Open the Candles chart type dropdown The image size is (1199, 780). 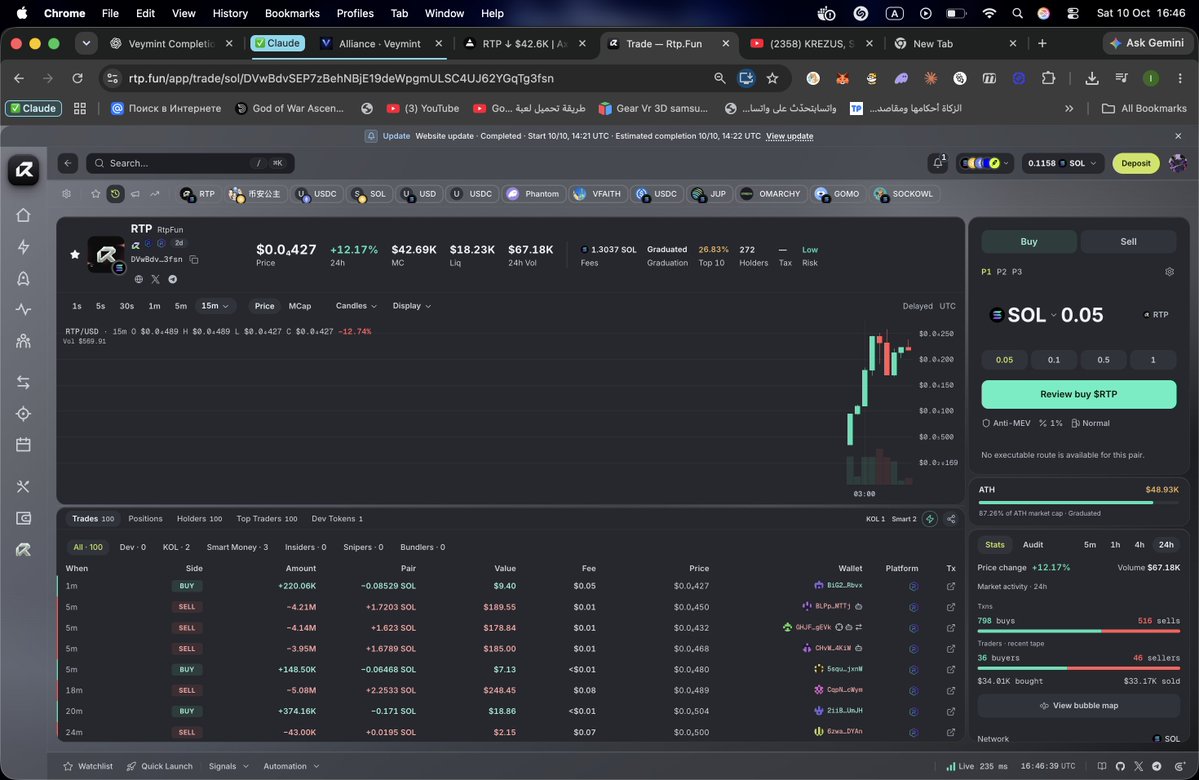(x=356, y=306)
